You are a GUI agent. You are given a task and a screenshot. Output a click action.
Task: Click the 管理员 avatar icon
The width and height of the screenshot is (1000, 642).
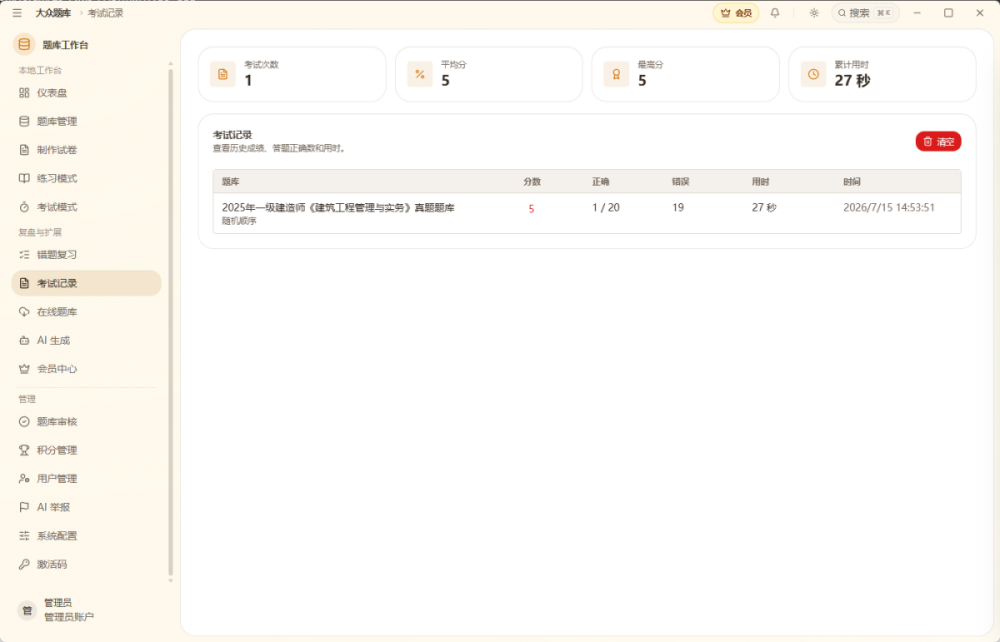pos(27,610)
